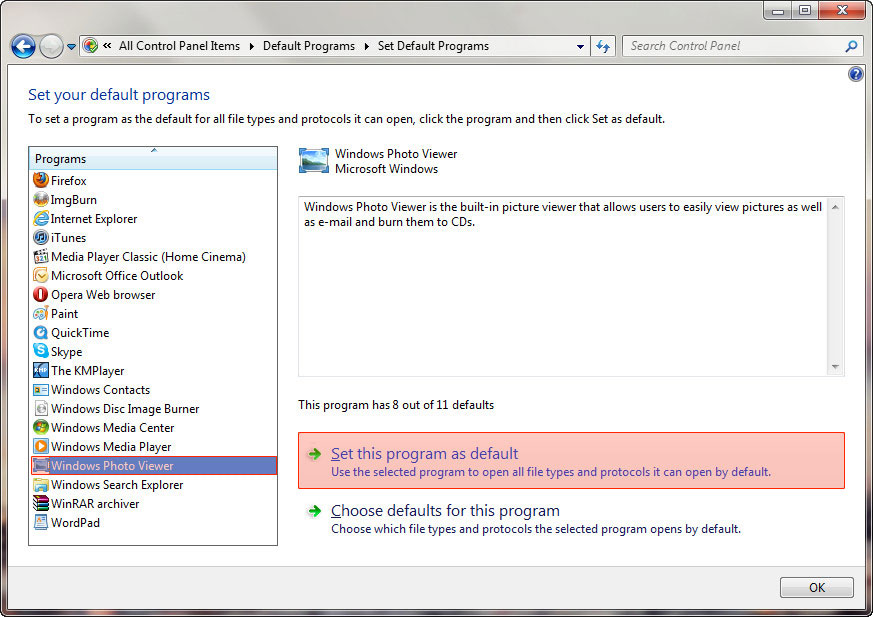
Task: Click the Windows Search Explorer icon
Action: pos(41,484)
